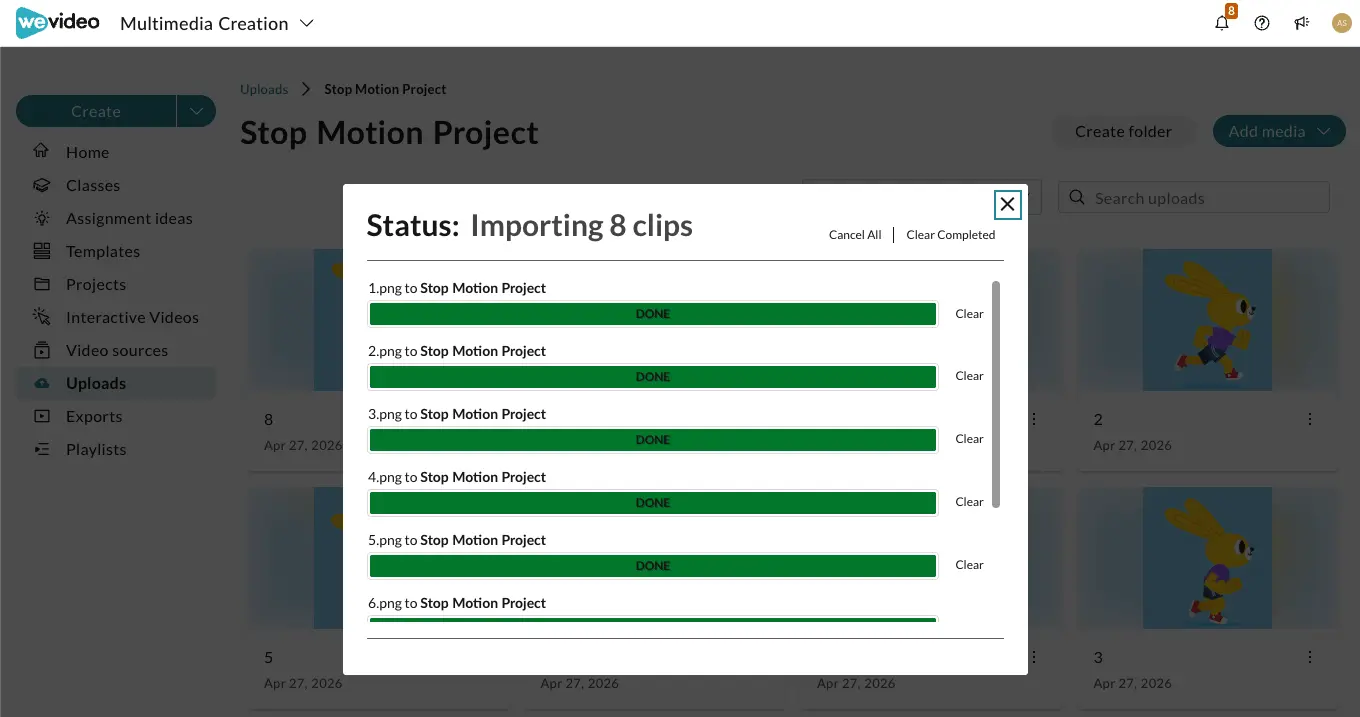Open the clip 3 rabbit thumbnail

pyautogui.click(x=1207, y=558)
